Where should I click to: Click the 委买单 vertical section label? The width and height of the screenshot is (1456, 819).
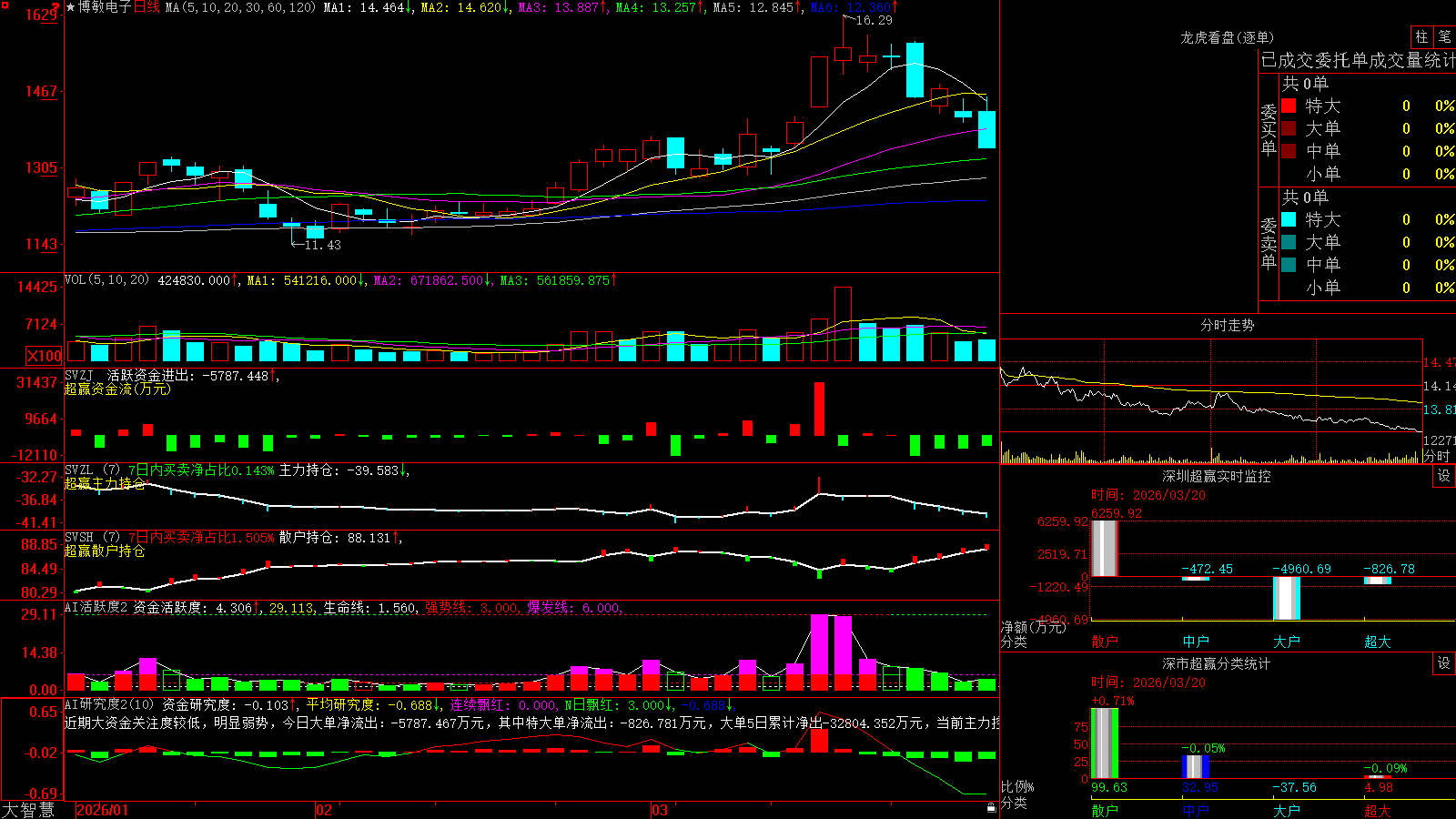click(x=1269, y=128)
